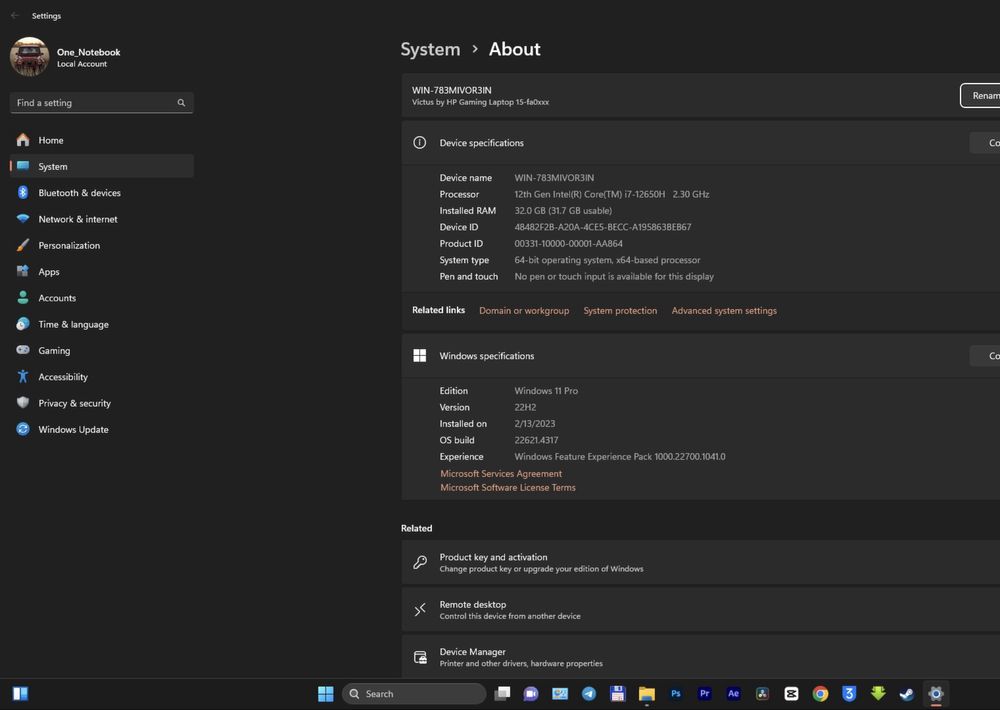Open Personalization settings
The width and height of the screenshot is (1000, 710).
pos(101,245)
